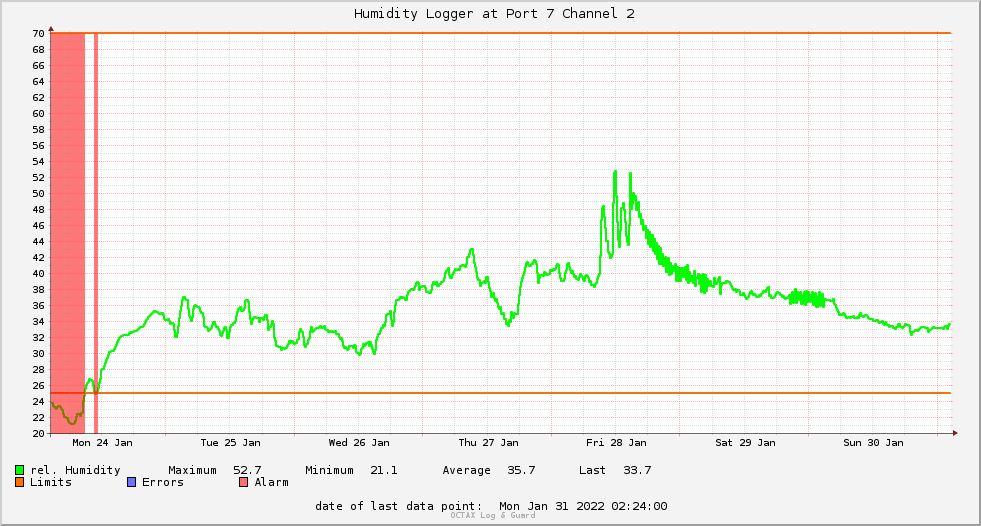Click the 'Wed 26 Jan' x-axis label

tap(358, 442)
